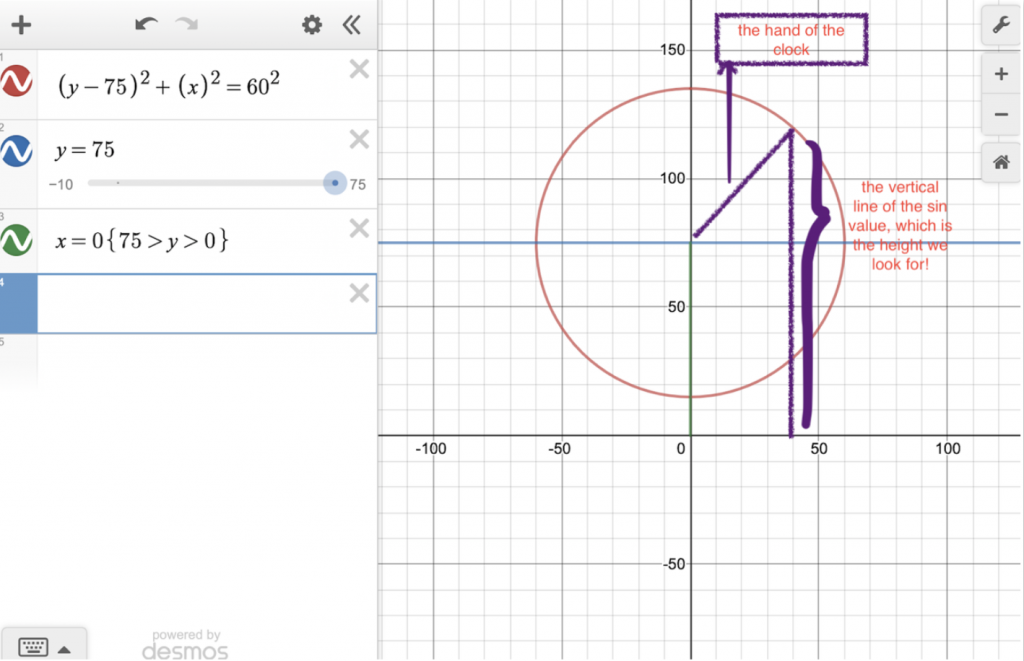The height and width of the screenshot is (661, 1024).
Task: Set the slider upper bound of 75
Action: (358, 184)
